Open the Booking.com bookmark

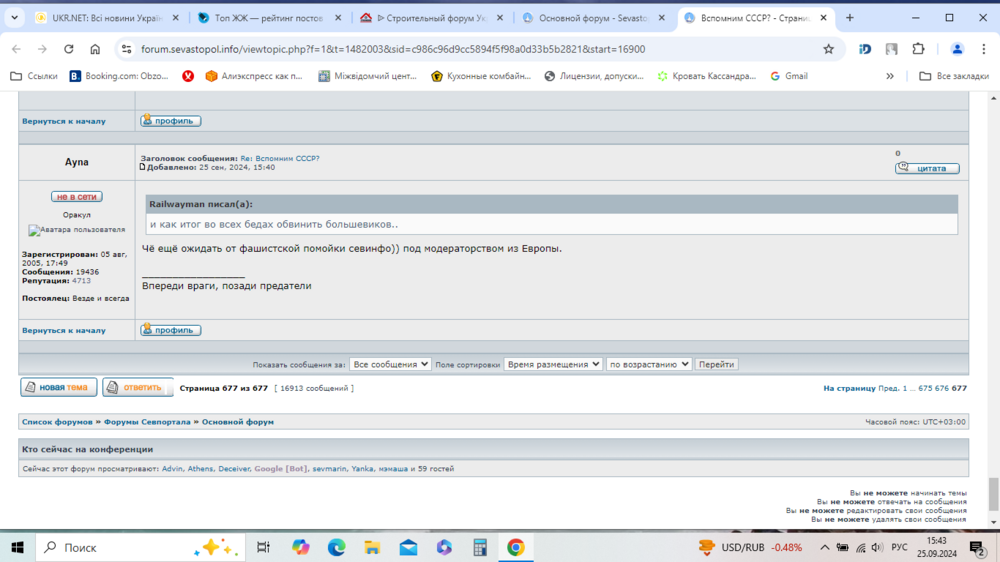pyautogui.click(x=119, y=76)
